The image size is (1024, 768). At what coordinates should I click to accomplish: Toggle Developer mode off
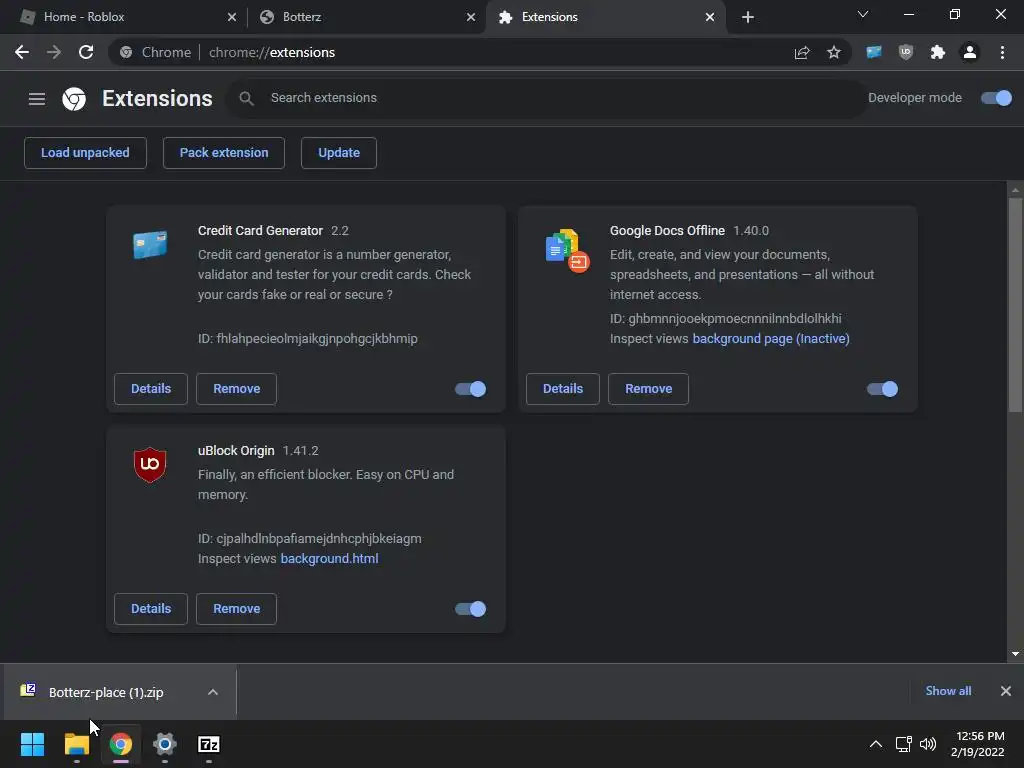tap(997, 98)
